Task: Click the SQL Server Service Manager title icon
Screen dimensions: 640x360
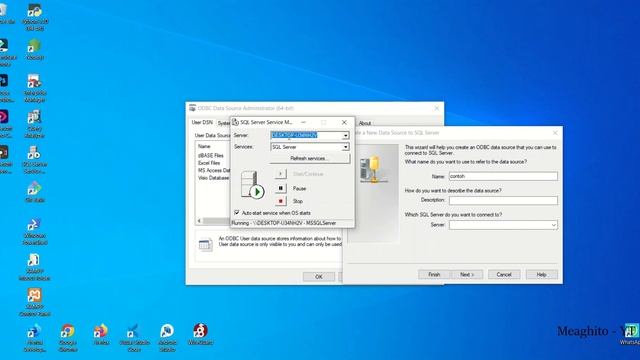Action: coord(236,122)
